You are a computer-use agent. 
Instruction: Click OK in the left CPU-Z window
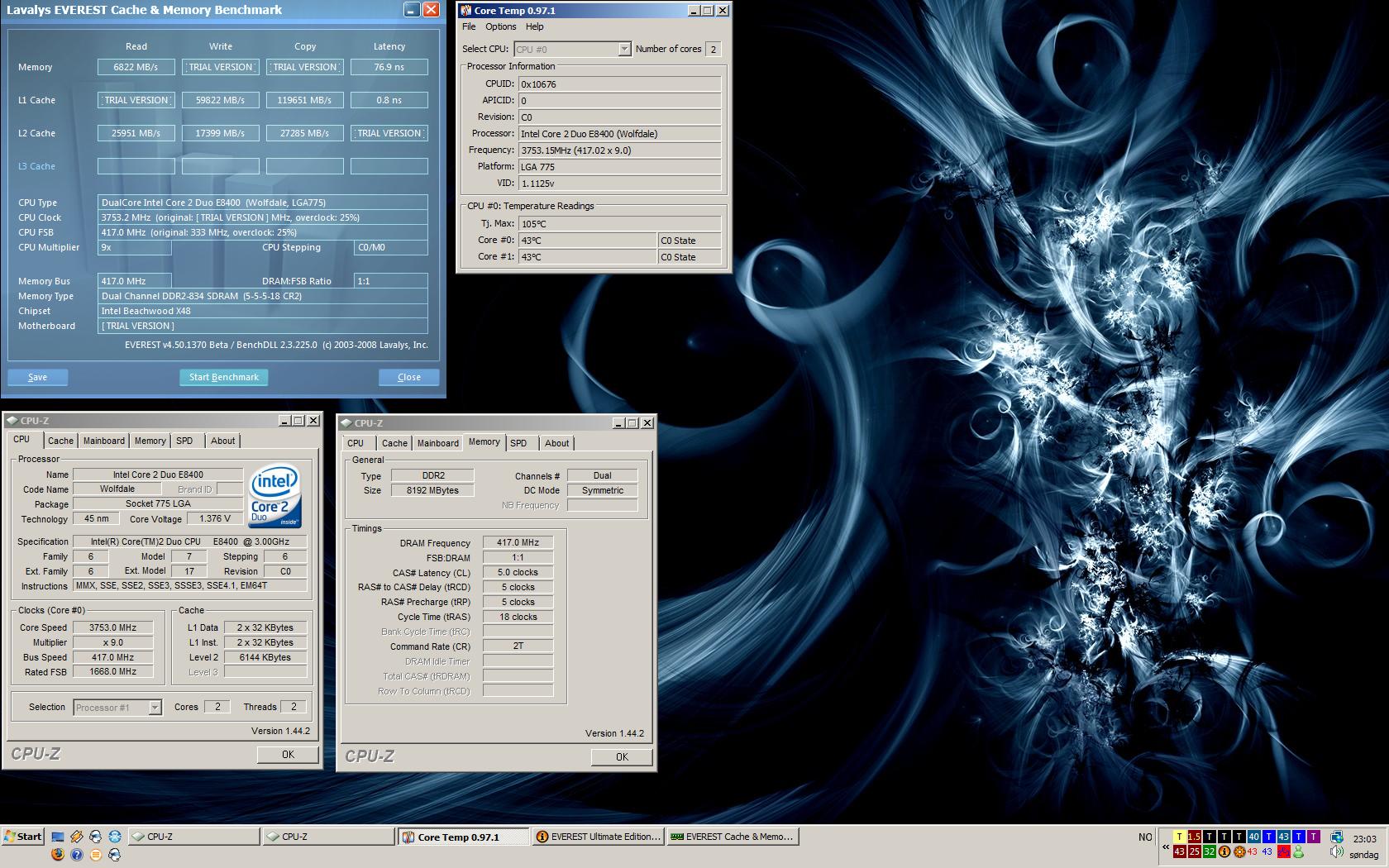click(x=288, y=755)
